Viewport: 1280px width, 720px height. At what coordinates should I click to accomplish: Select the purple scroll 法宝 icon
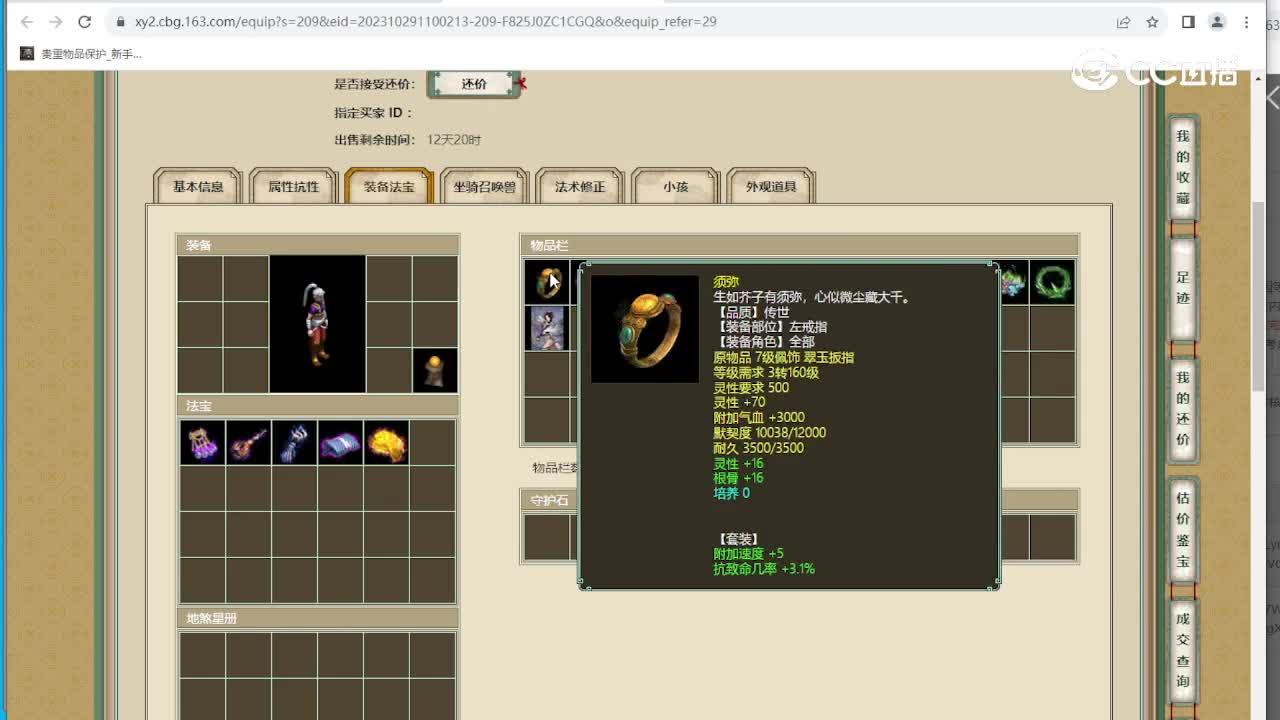coord(340,442)
